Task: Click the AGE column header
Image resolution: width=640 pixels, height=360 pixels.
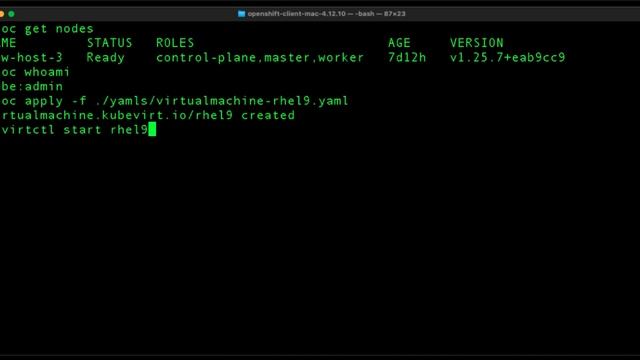Action: click(x=399, y=43)
